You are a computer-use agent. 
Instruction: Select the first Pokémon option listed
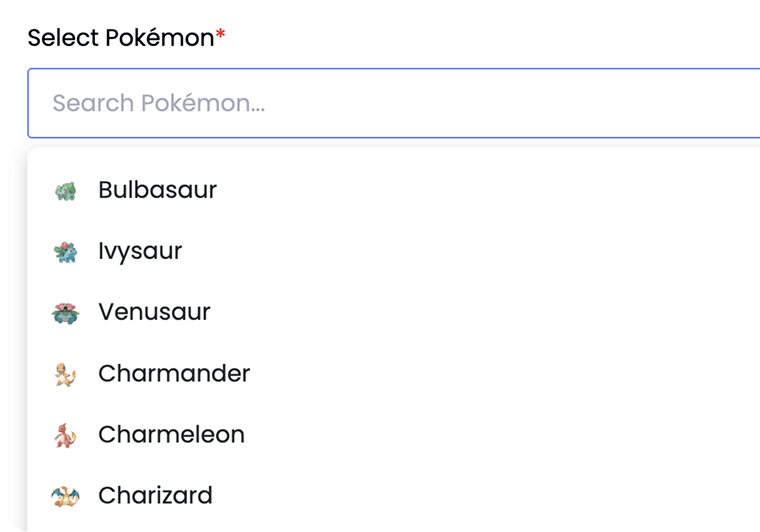click(x=157, y=190)
